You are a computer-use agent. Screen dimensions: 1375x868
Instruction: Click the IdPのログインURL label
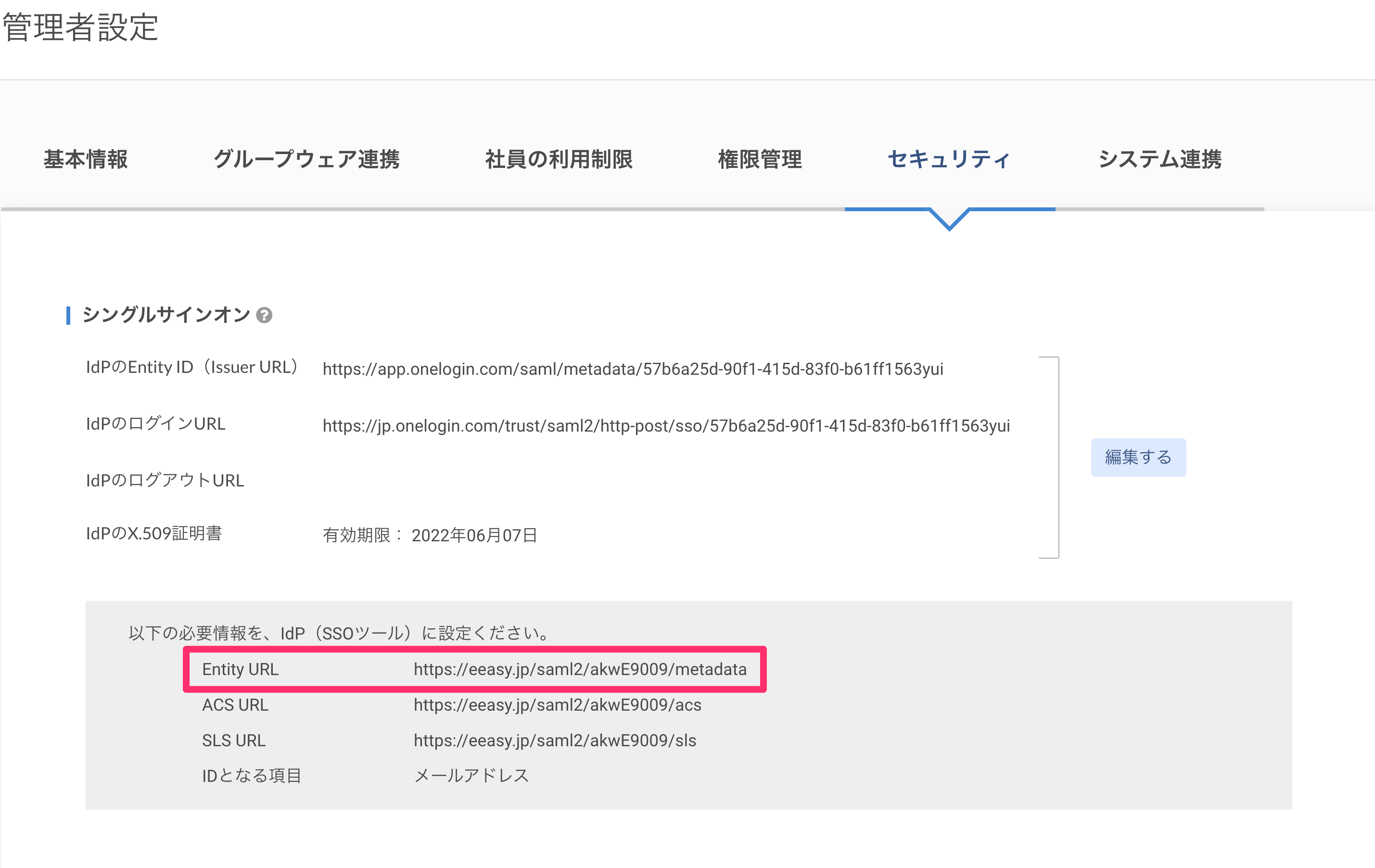point(156,424)
